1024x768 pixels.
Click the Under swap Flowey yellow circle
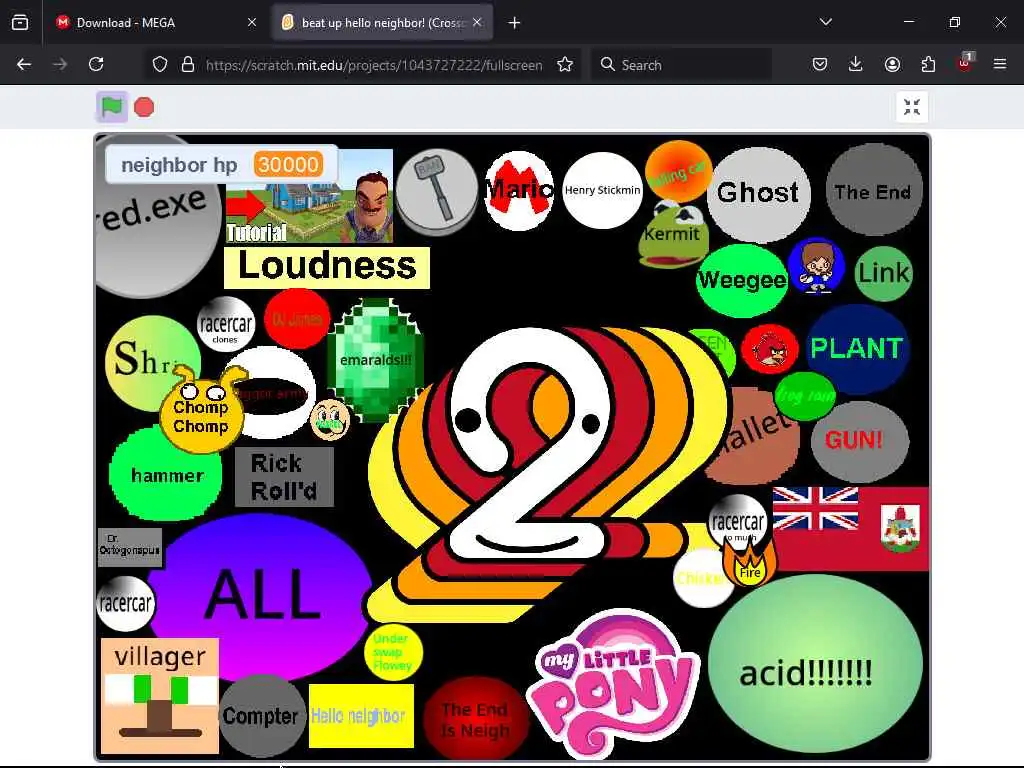pos(393,652)
